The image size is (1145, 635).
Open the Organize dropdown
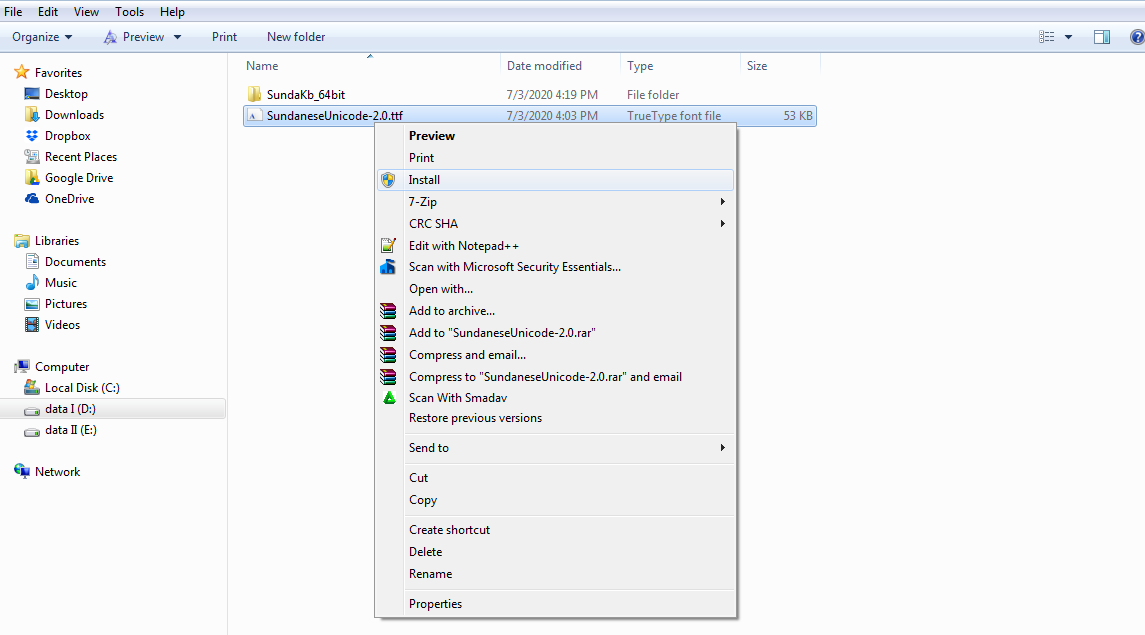pyautogui.click(x=42, y=37)
